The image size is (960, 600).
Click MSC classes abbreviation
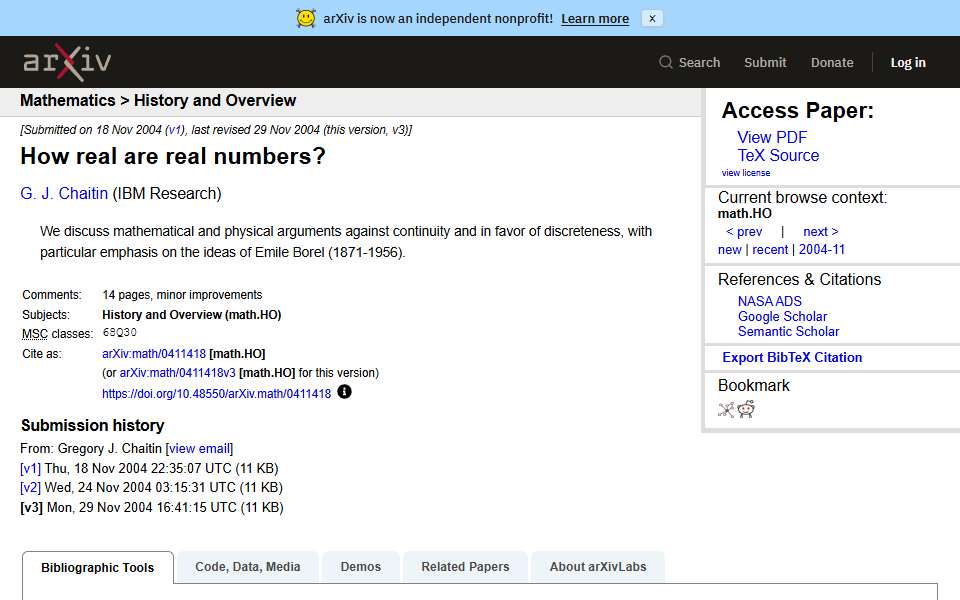35,334
